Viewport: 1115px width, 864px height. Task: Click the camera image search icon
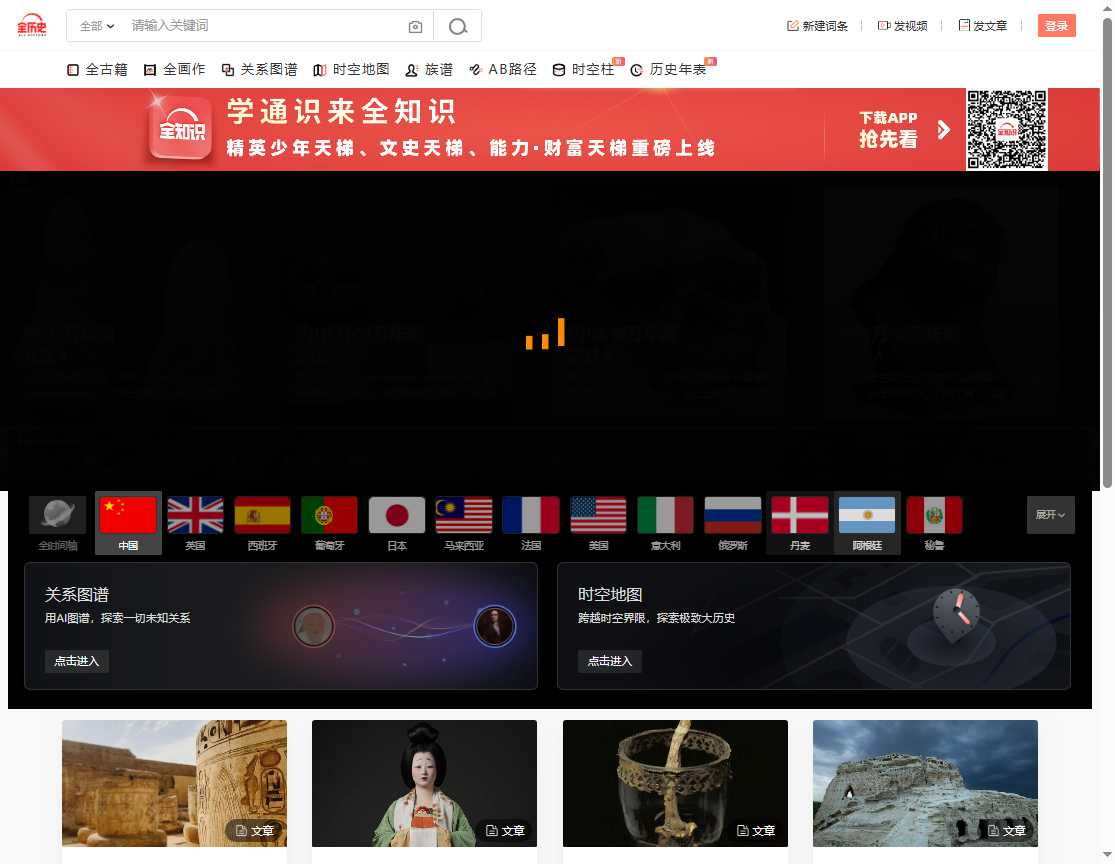click(x=416, y=27)
